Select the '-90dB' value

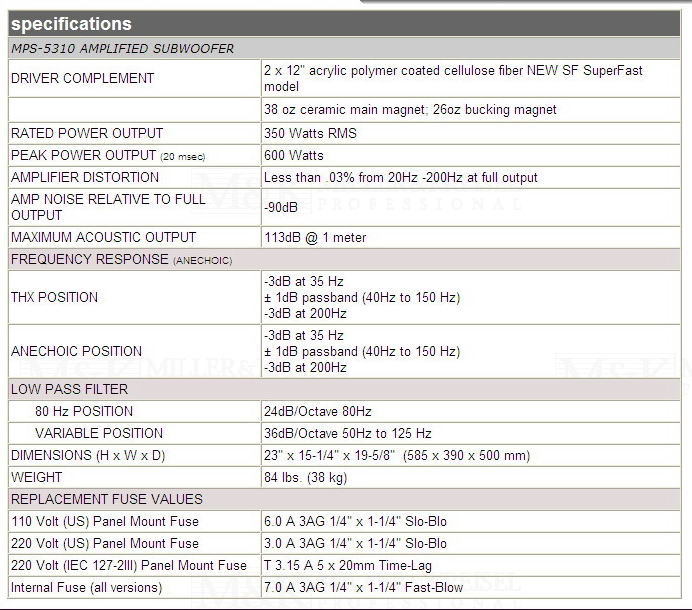pos(281,207)
